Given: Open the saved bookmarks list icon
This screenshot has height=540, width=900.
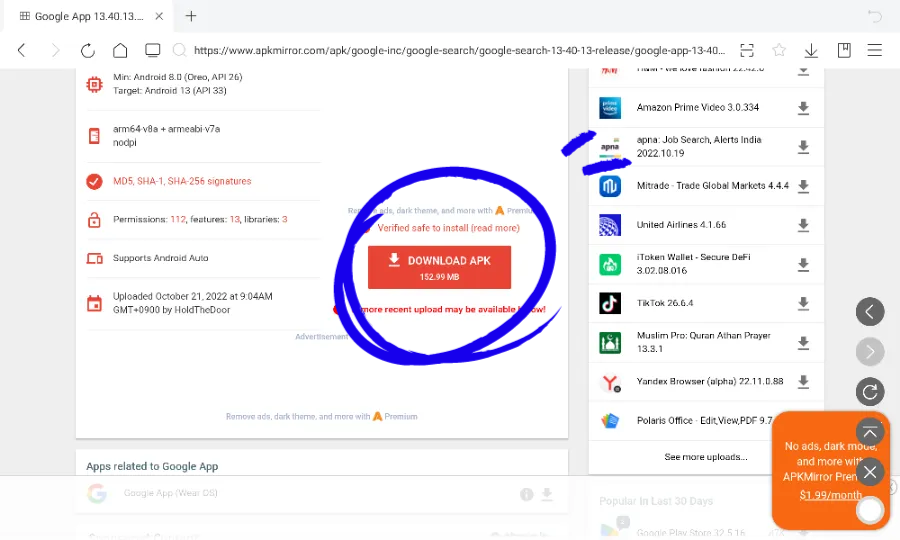Looking at the screenshot, I should [844, 50].
